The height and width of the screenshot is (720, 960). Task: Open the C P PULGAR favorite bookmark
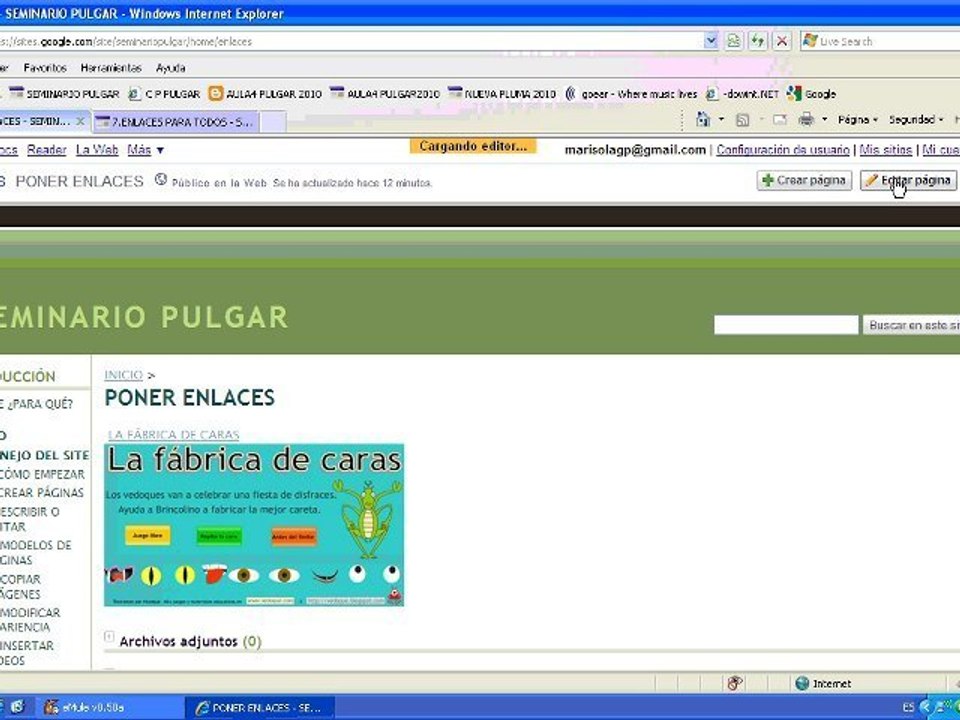164,94
